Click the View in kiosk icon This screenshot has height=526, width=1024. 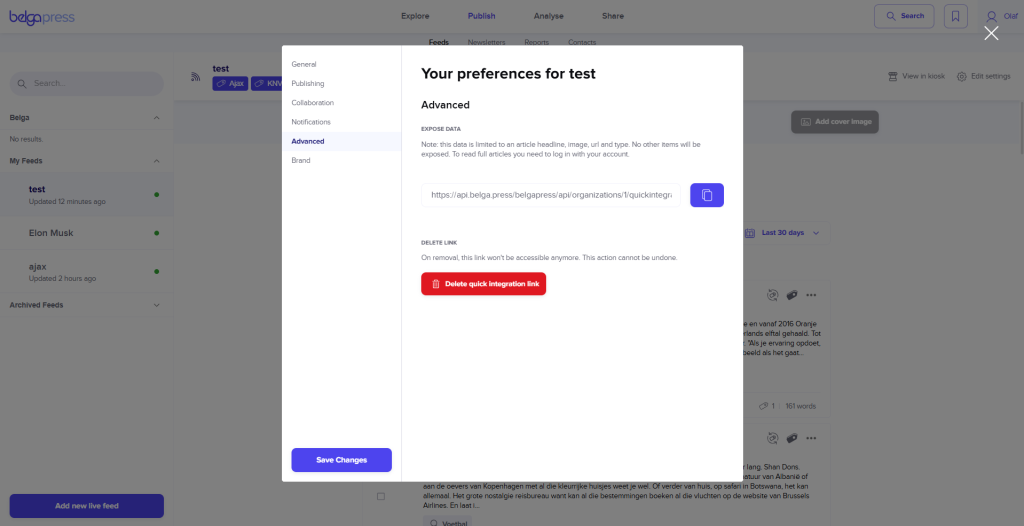click(893, 77)
